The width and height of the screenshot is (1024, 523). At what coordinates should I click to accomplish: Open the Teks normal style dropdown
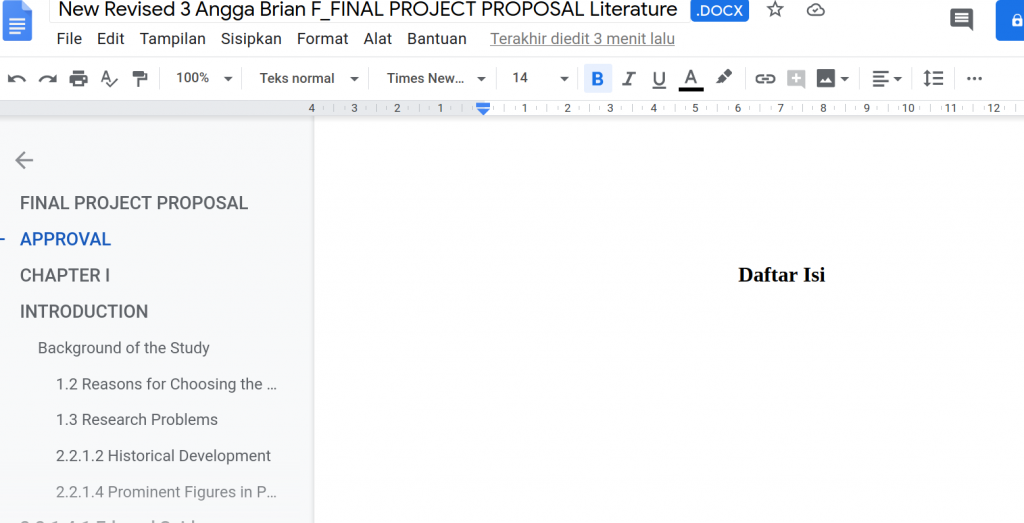[309, 78]
